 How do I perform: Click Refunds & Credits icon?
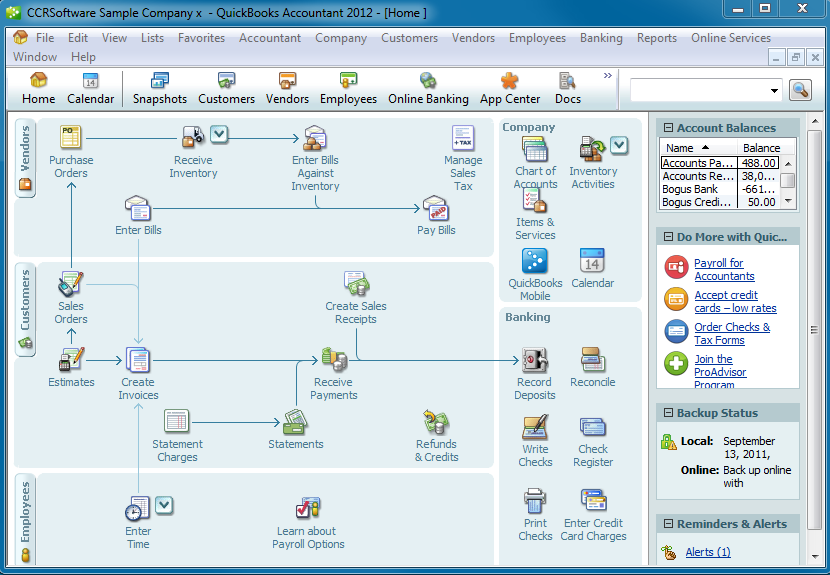[x=436, y=422]
